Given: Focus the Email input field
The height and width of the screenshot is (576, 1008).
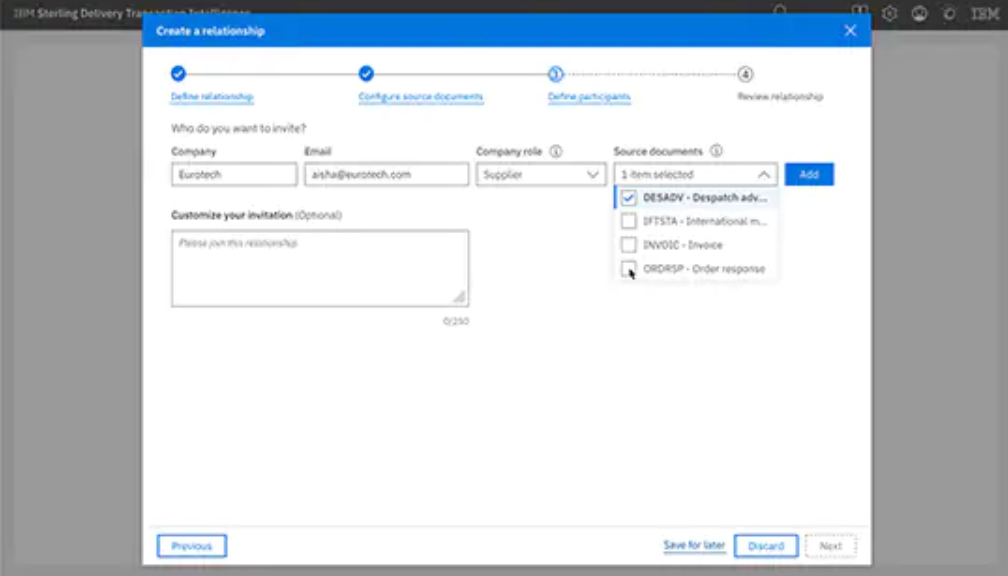Looking at the screenshot, I should 386,174.
